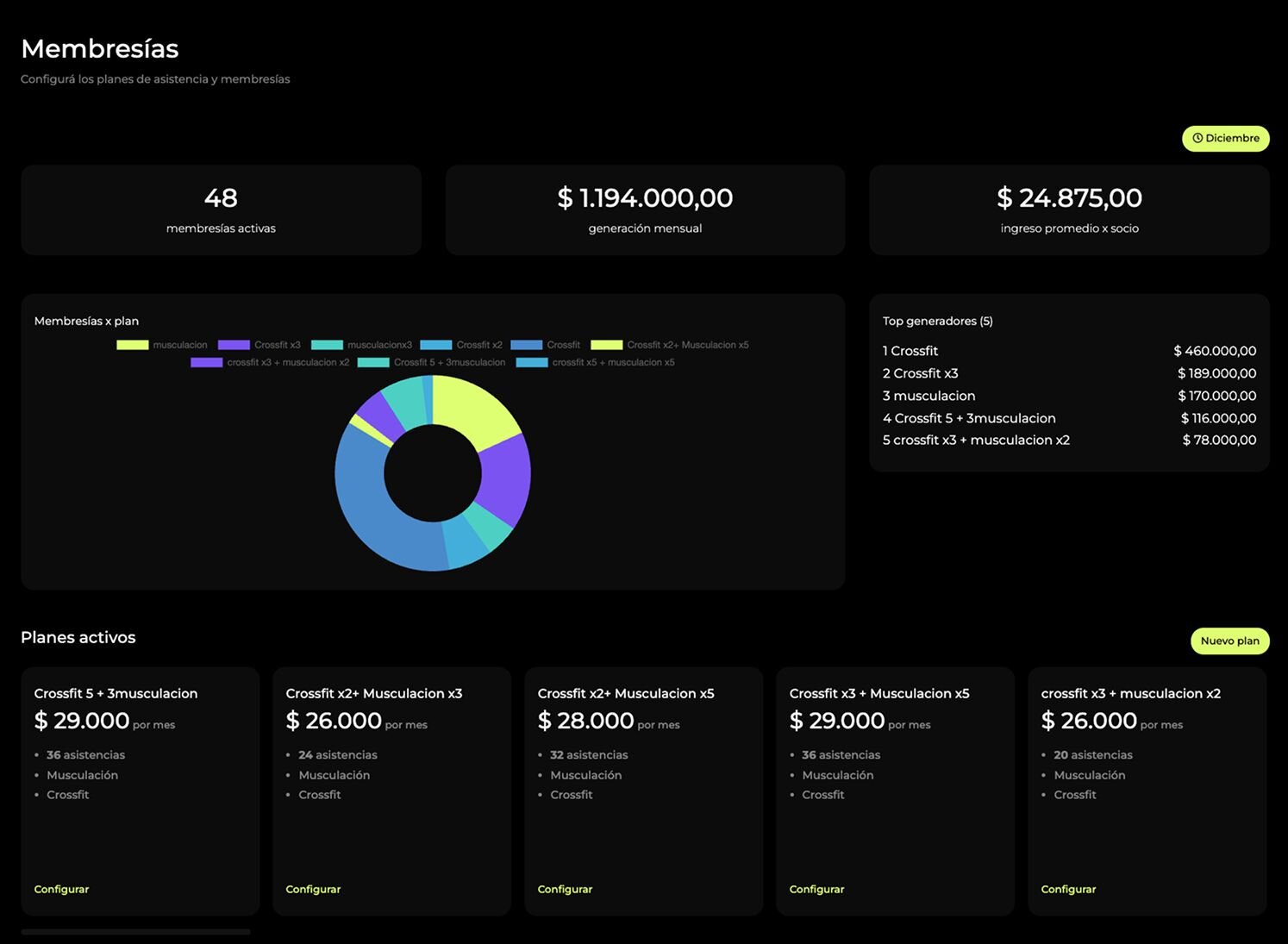The width and height of the screenshot is (1288, 944).
Task: Select the 1 Crossfit top generator row
Action: (x=1068, y=351)
